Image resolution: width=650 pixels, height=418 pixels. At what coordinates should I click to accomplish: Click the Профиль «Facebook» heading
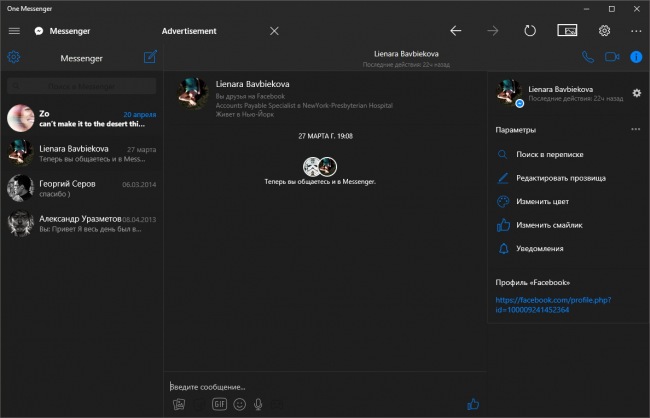coord(533,282)
